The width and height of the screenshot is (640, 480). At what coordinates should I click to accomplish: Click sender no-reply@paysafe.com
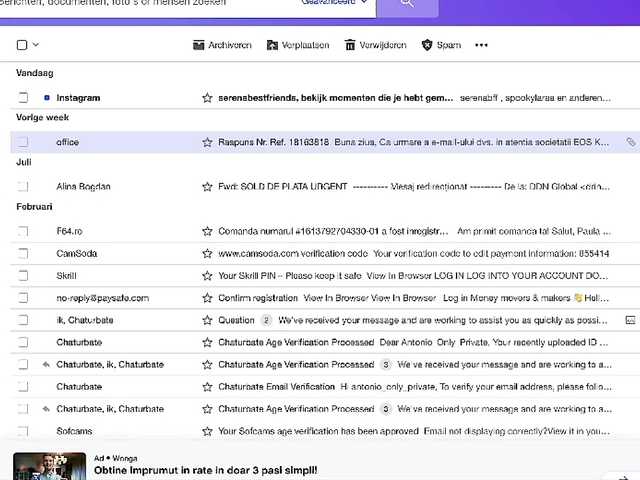click(x=102, y=298)
